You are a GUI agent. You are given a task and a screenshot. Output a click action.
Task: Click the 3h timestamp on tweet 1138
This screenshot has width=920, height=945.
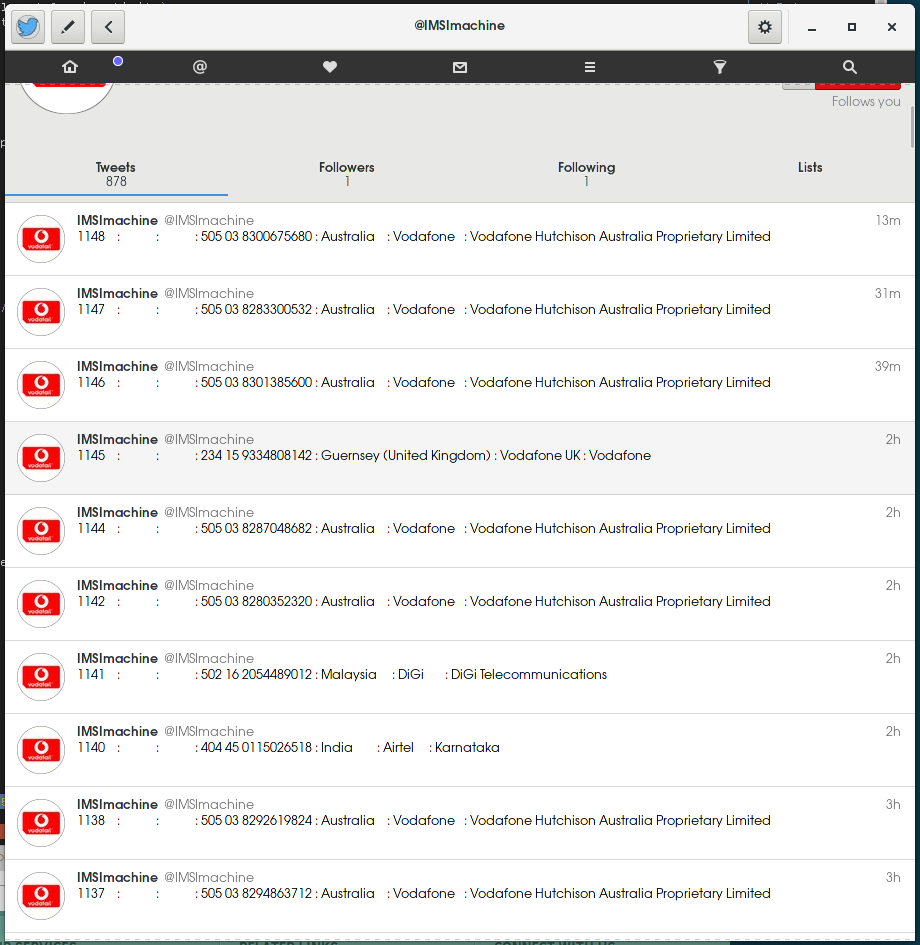[893, 804]
